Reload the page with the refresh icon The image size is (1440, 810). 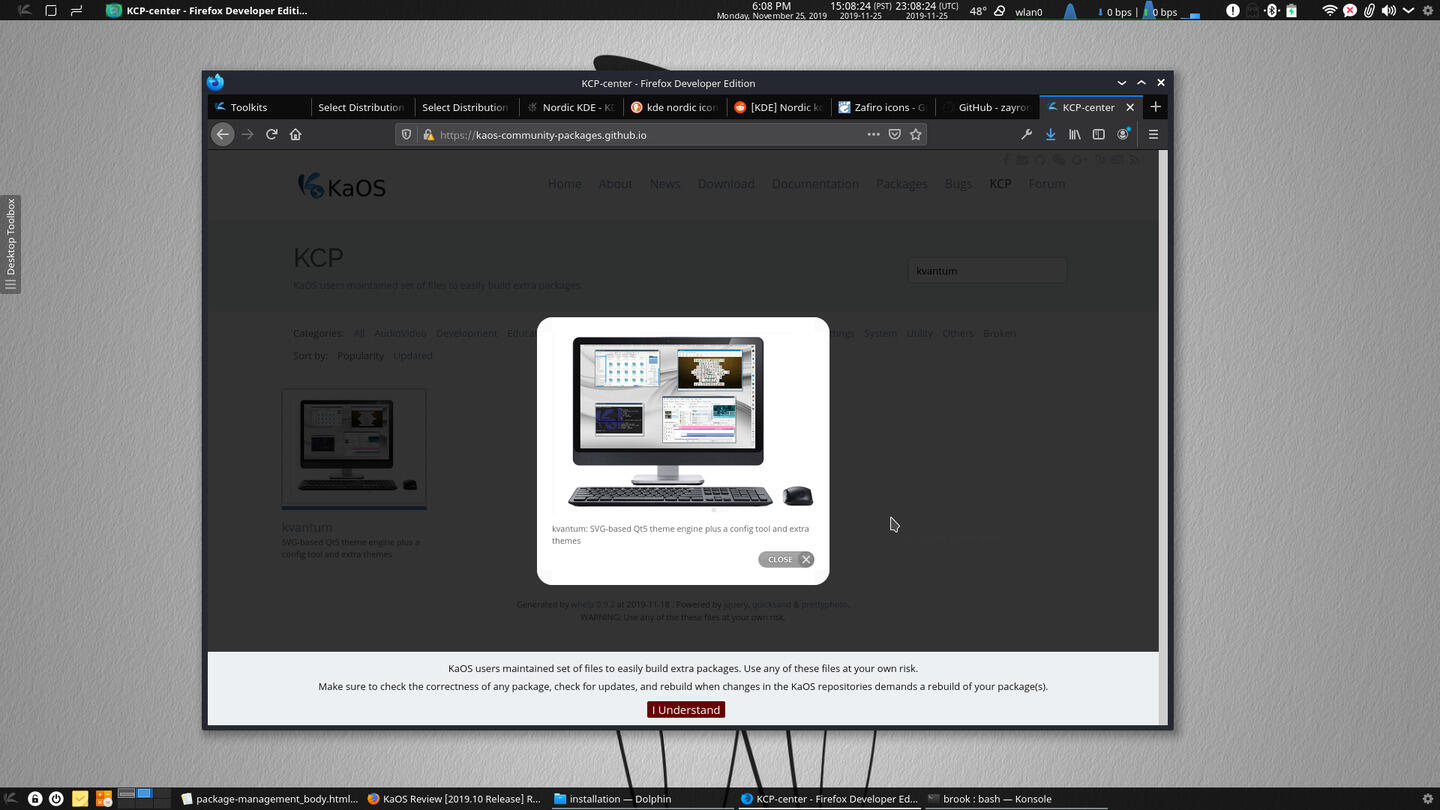pyautogui.click(x=271, y=134)
